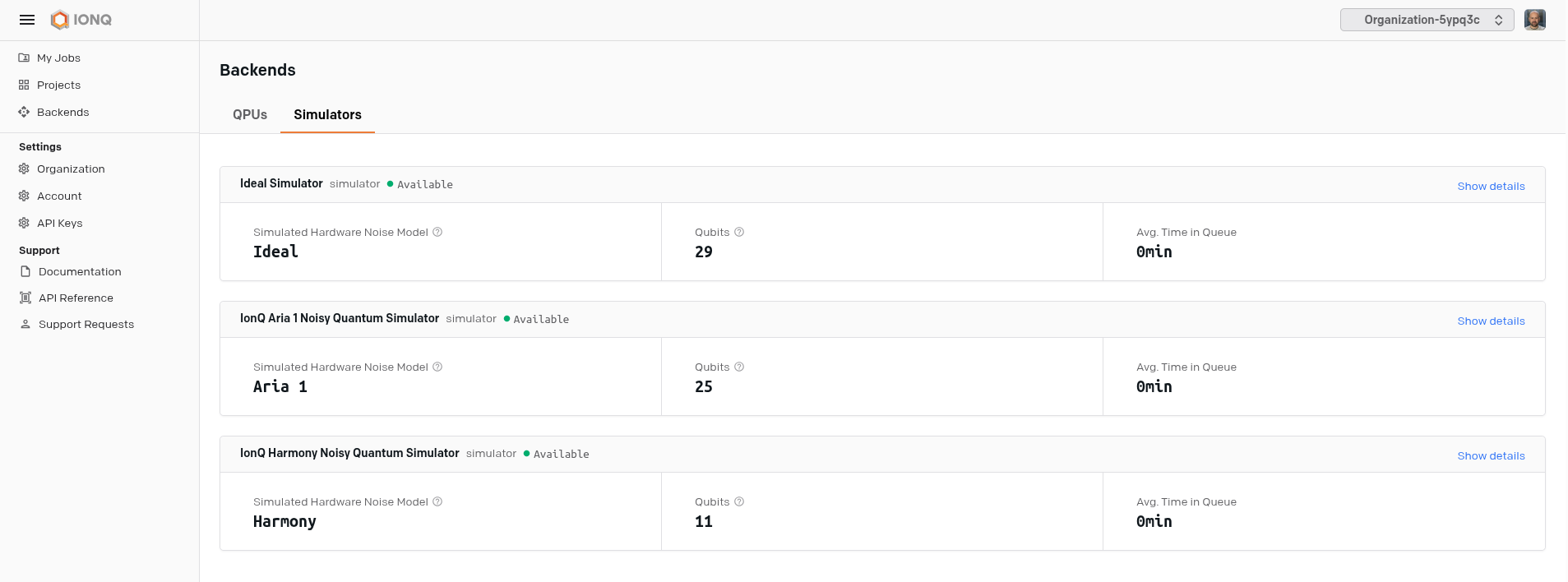Click the Settings section header
Screen dimensions: 1568x582
click(40, 146)
